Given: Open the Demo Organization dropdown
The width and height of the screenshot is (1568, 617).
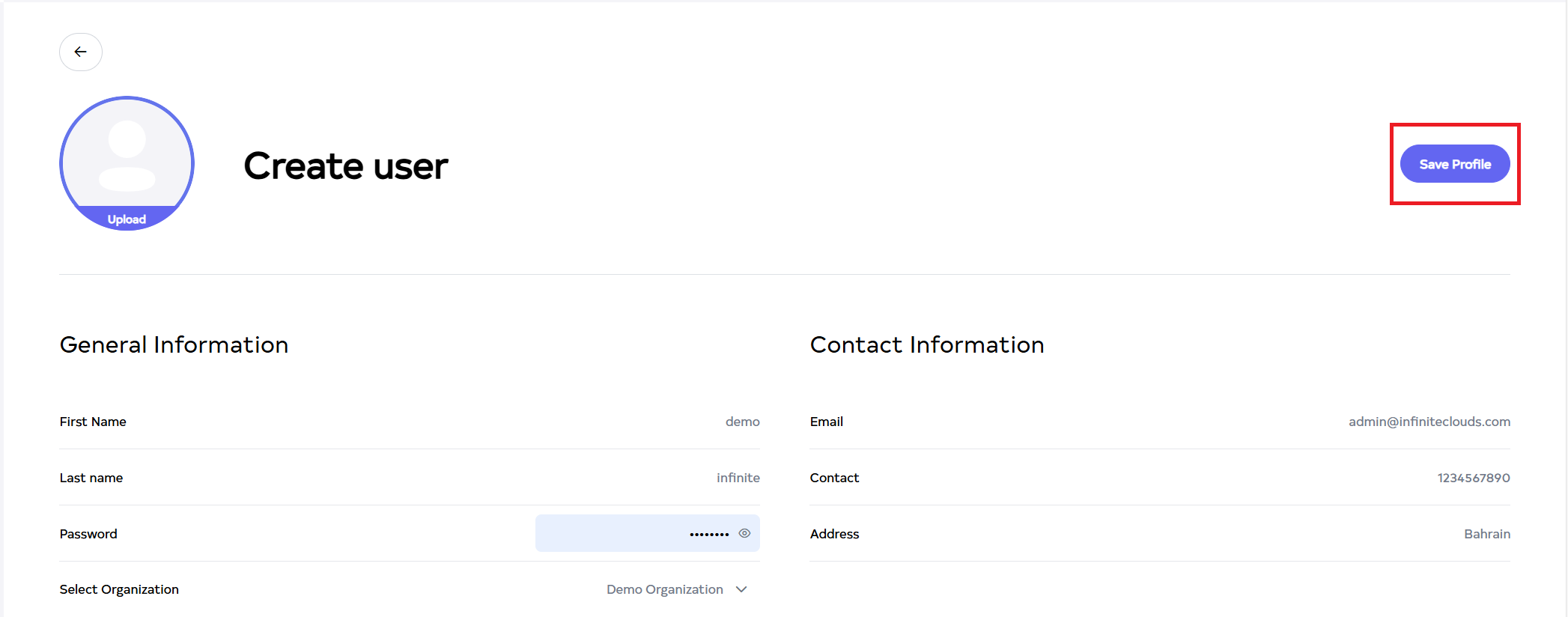Looking at the screenshot, I should (x=665, y=589).
